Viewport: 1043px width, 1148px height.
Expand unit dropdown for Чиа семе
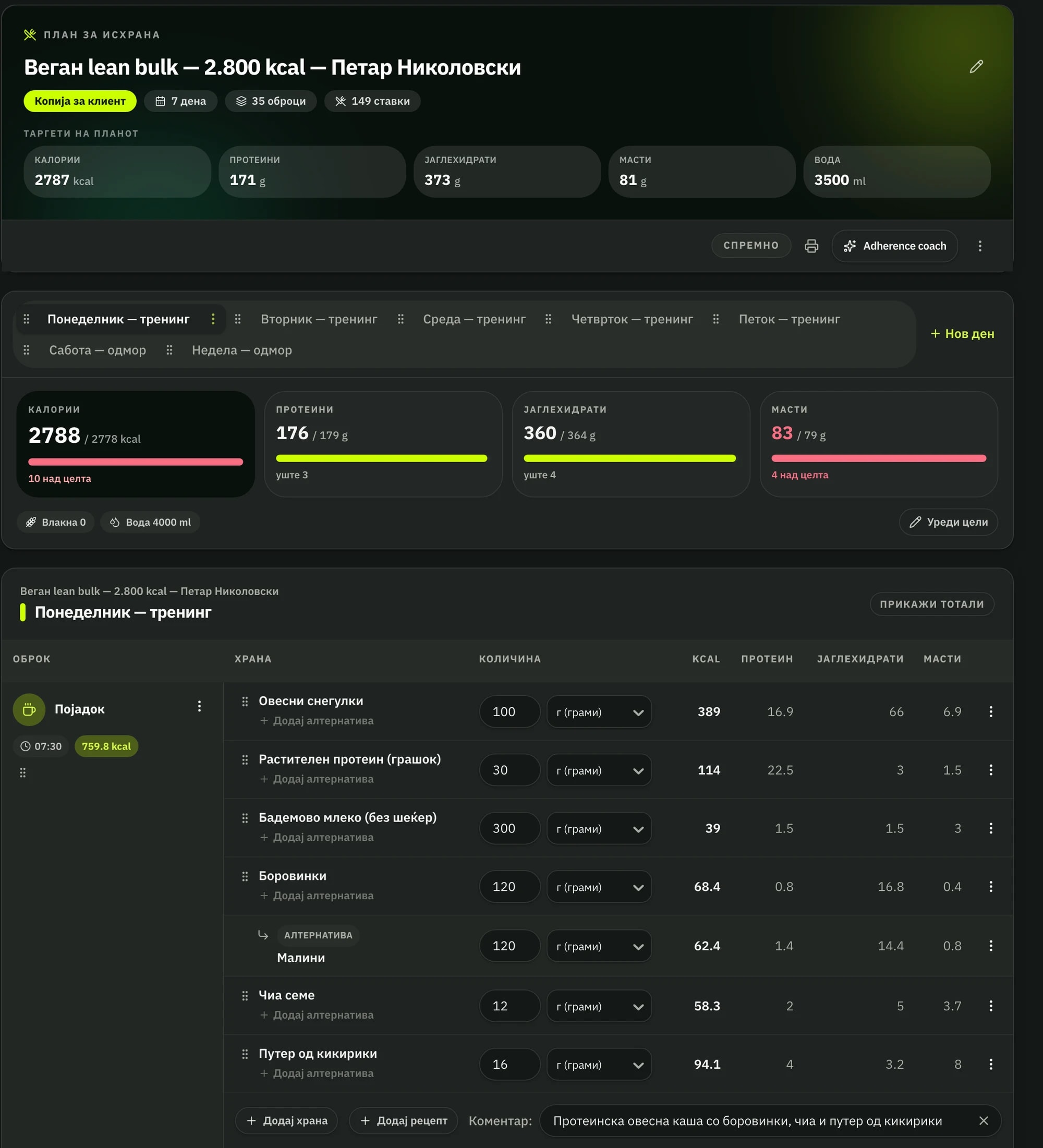click(x=599, y=1006)
